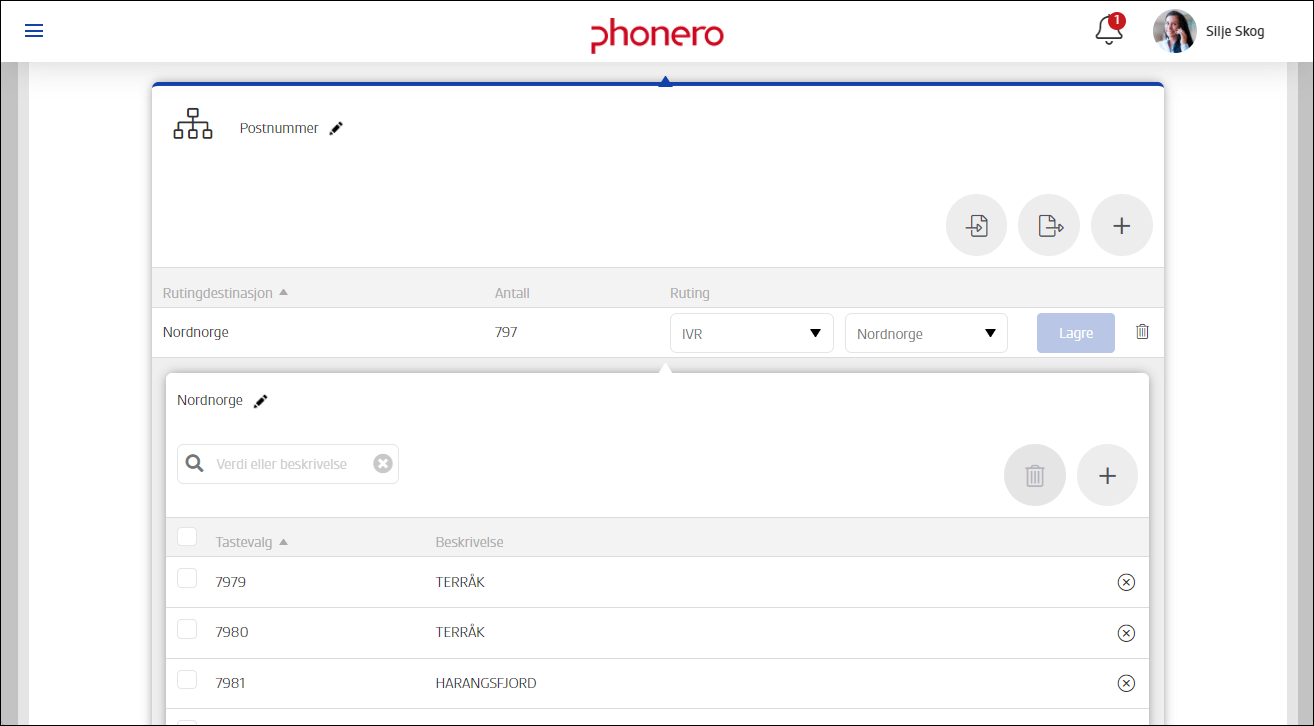This screenshot has height=726, width=1314.
Task: Open Silje Skog profile avatar
Action: click(1175, 31)
